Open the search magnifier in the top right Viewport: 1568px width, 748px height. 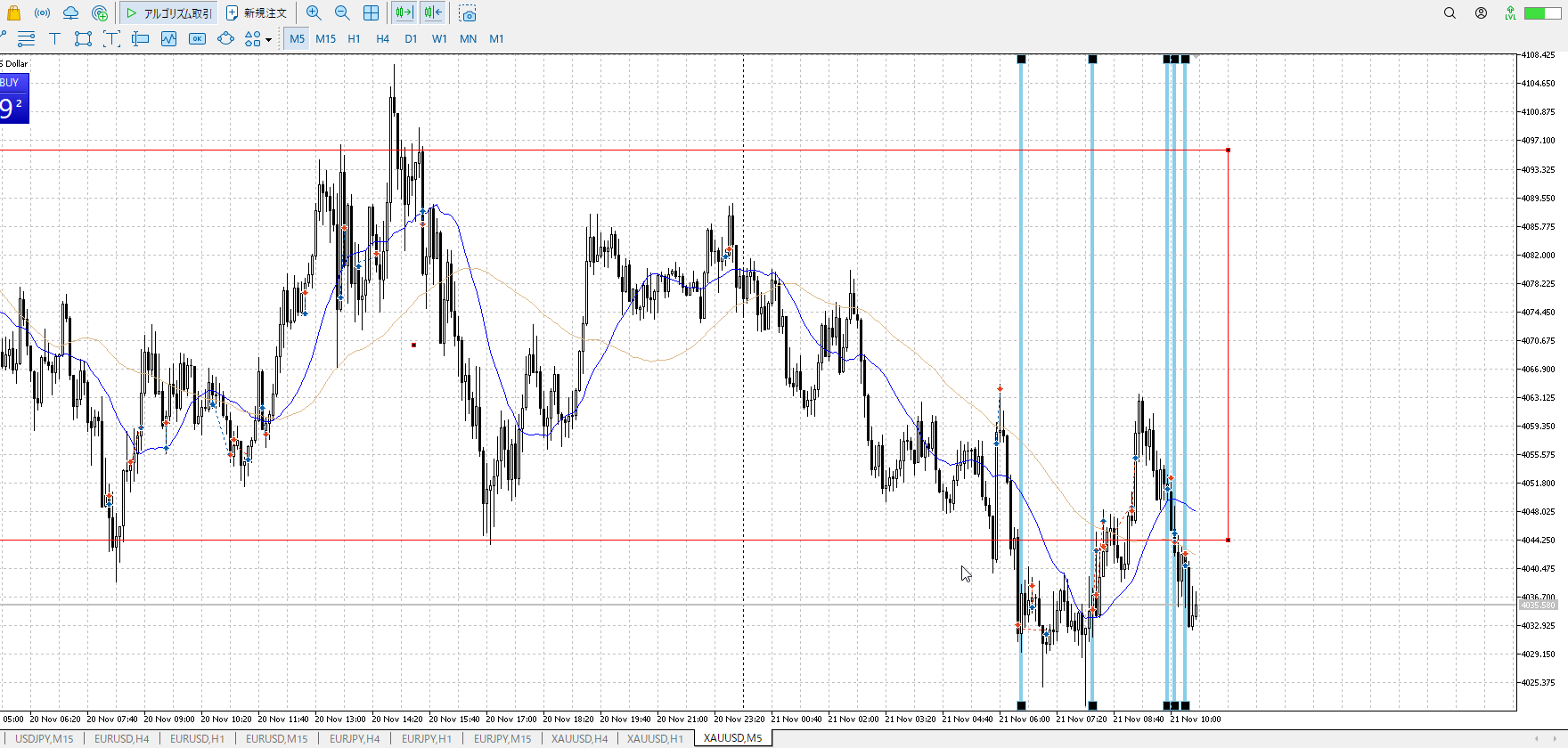click(1450, 12)
